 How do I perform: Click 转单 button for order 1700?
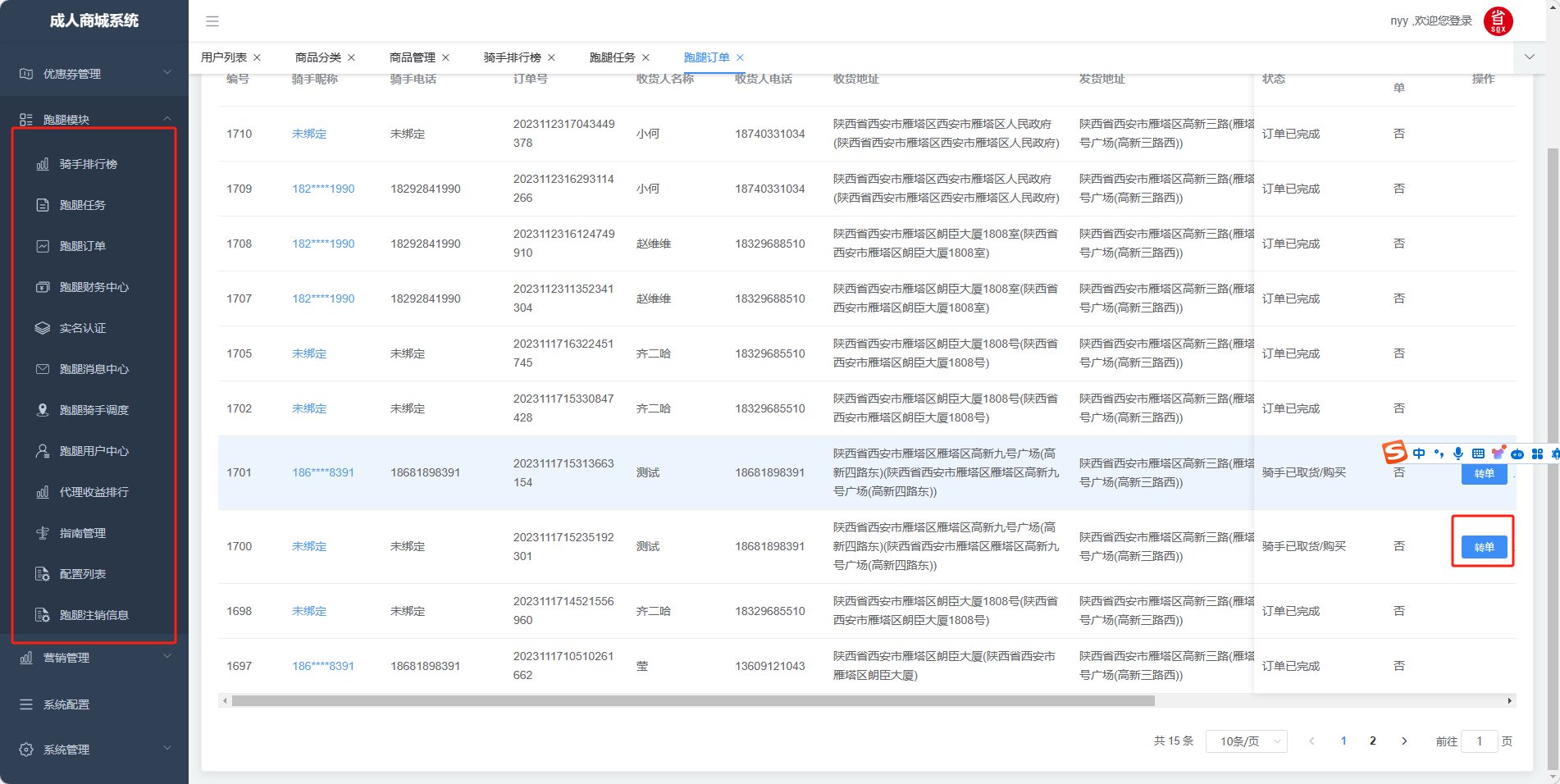click(1484, 547)
